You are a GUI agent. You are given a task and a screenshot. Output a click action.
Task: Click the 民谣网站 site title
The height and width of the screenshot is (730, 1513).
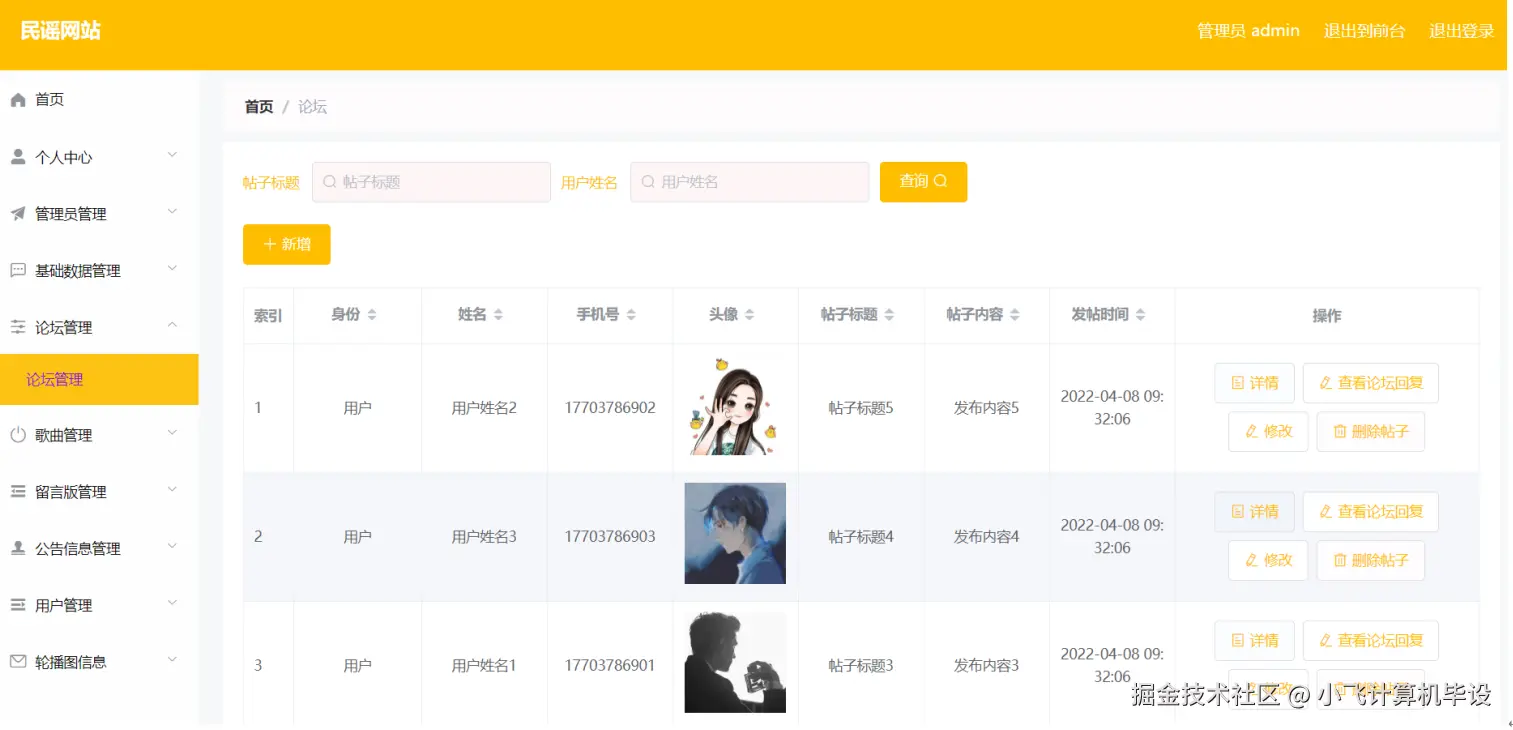[x=61, y=31]
